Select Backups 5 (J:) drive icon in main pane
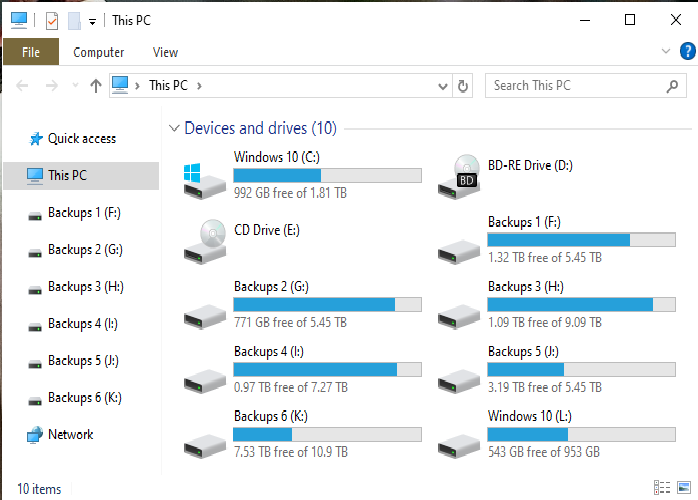698x500 pixels. coord(459,381)
